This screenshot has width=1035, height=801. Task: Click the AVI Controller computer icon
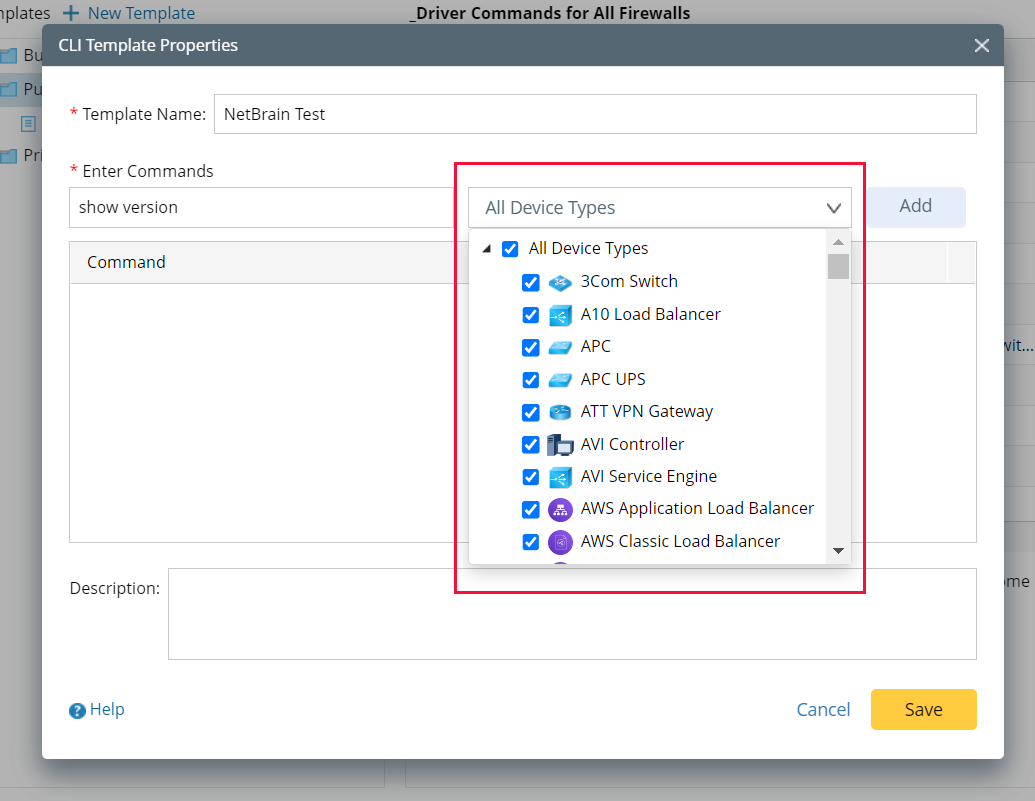(x=560, y=444)
